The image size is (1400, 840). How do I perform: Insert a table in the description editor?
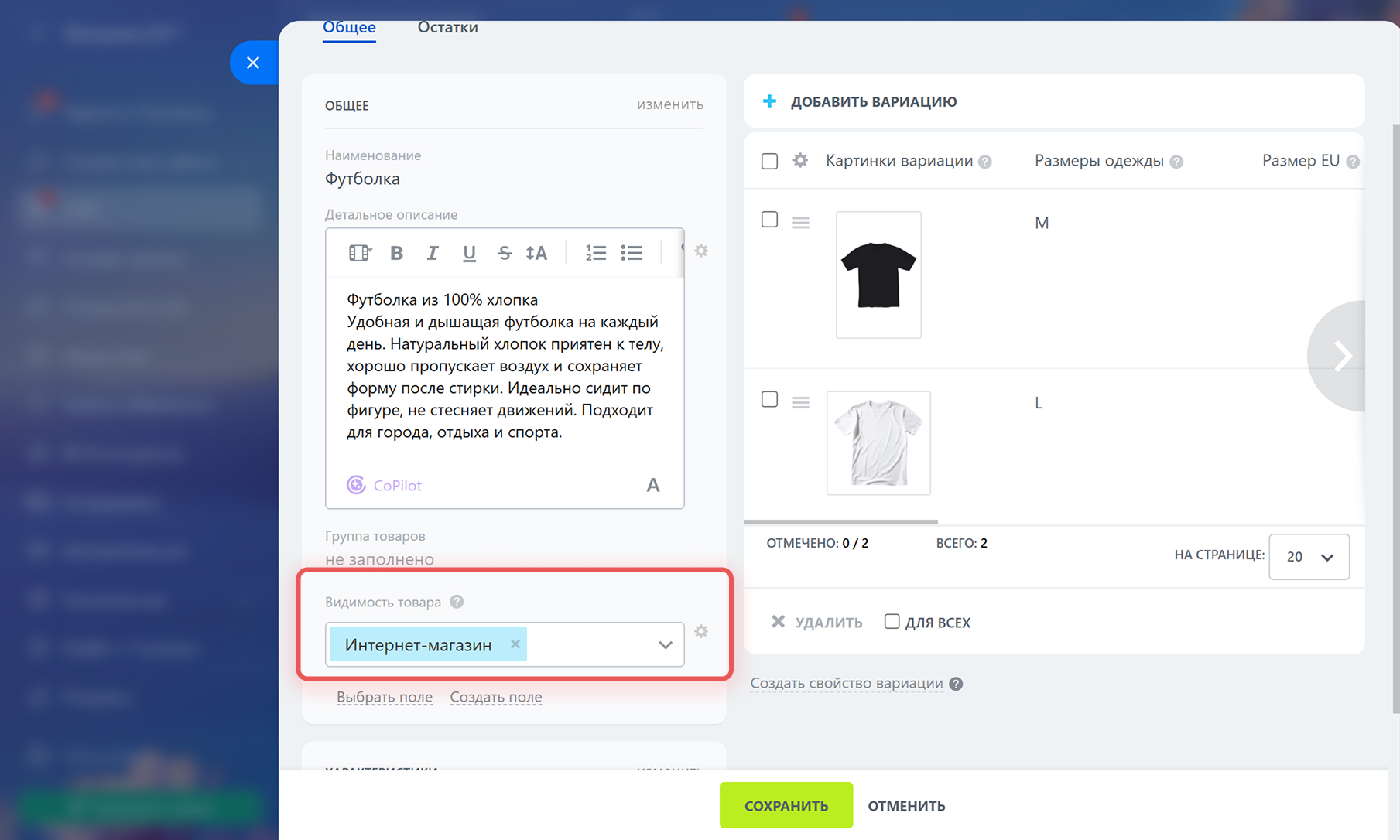(360, 253)
